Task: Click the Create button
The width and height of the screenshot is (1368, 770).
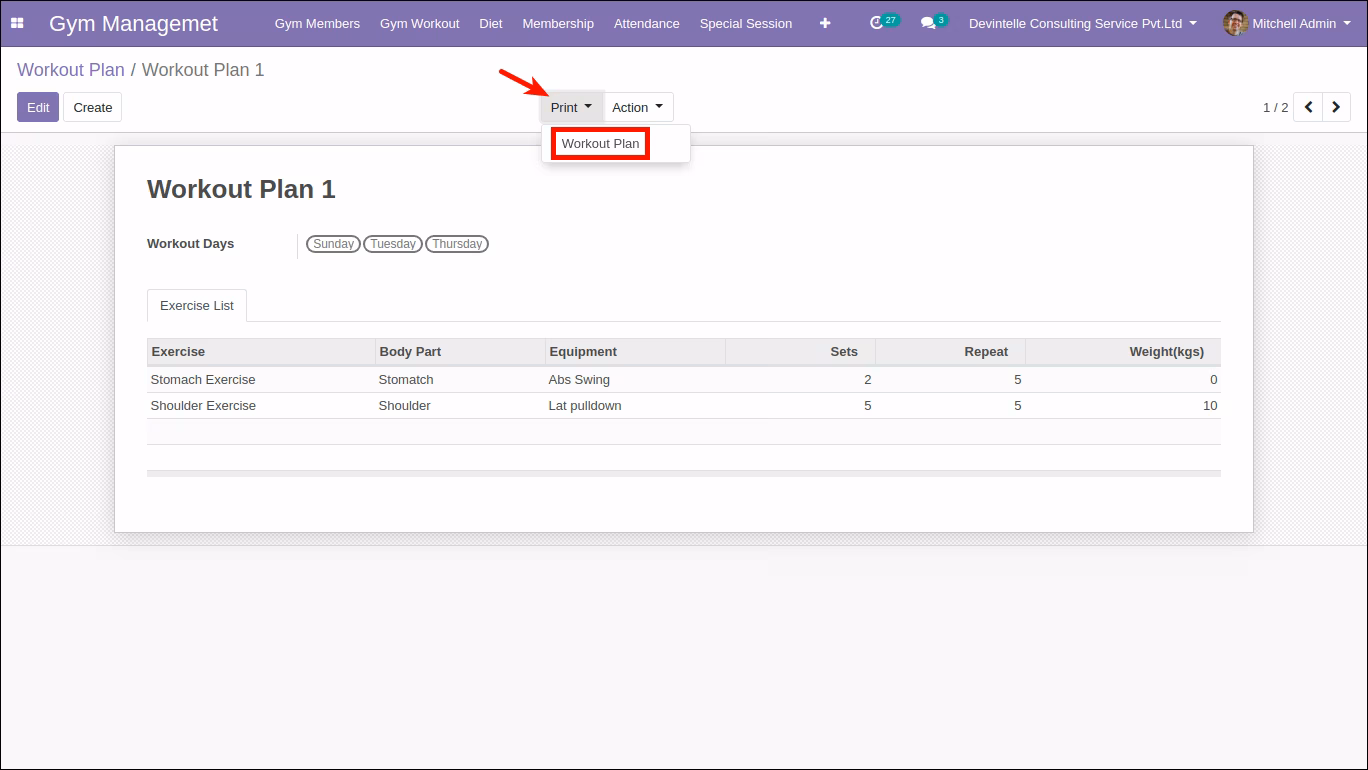Action: pyautogui.click(x=93, y=107)
